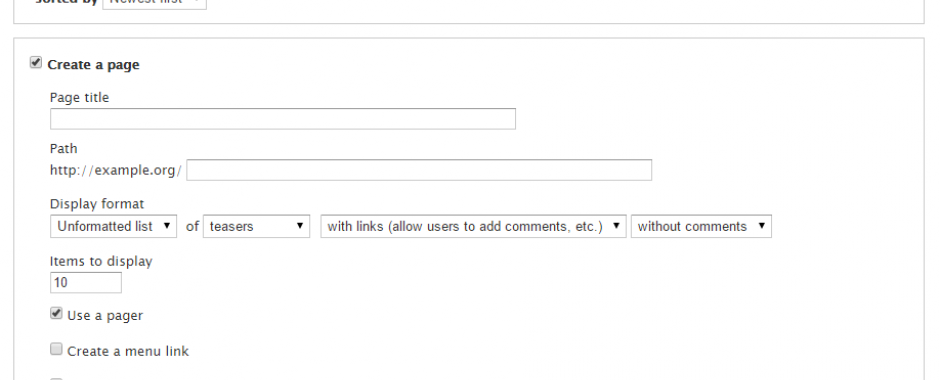Image resolution: width=940 pixels, height=380 pixels.
Task: Click the Create a menu link label
Action: click(x=128, y=351)
